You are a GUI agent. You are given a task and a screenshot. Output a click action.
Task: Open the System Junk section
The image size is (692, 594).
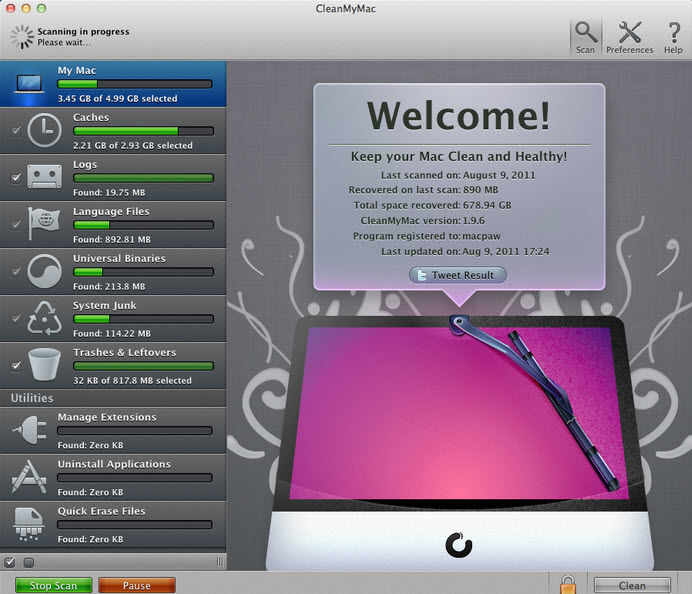(113, 319)
